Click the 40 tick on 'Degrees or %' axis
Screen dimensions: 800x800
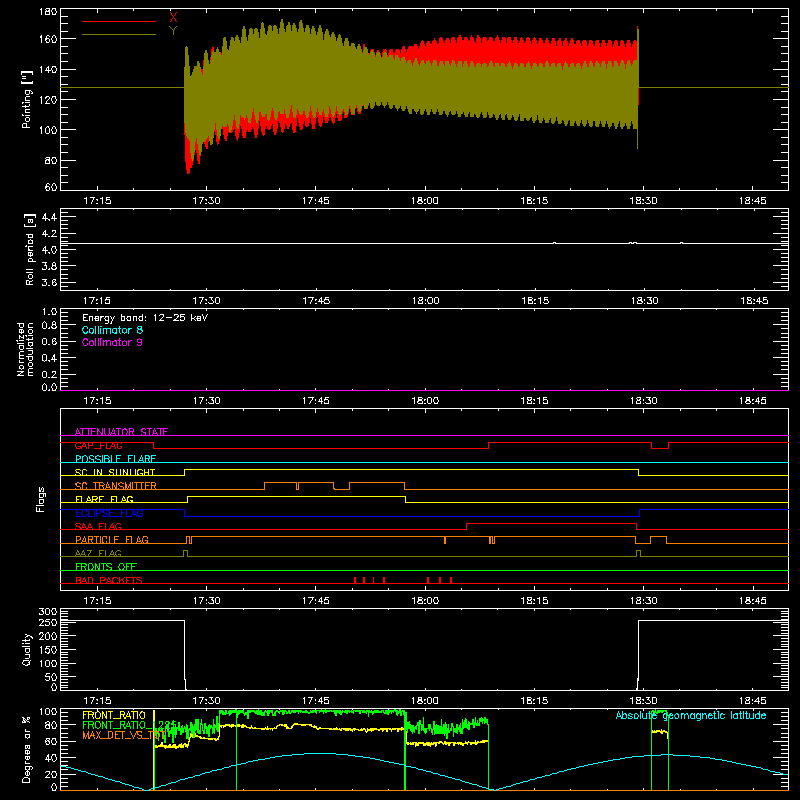pos(51,758)
